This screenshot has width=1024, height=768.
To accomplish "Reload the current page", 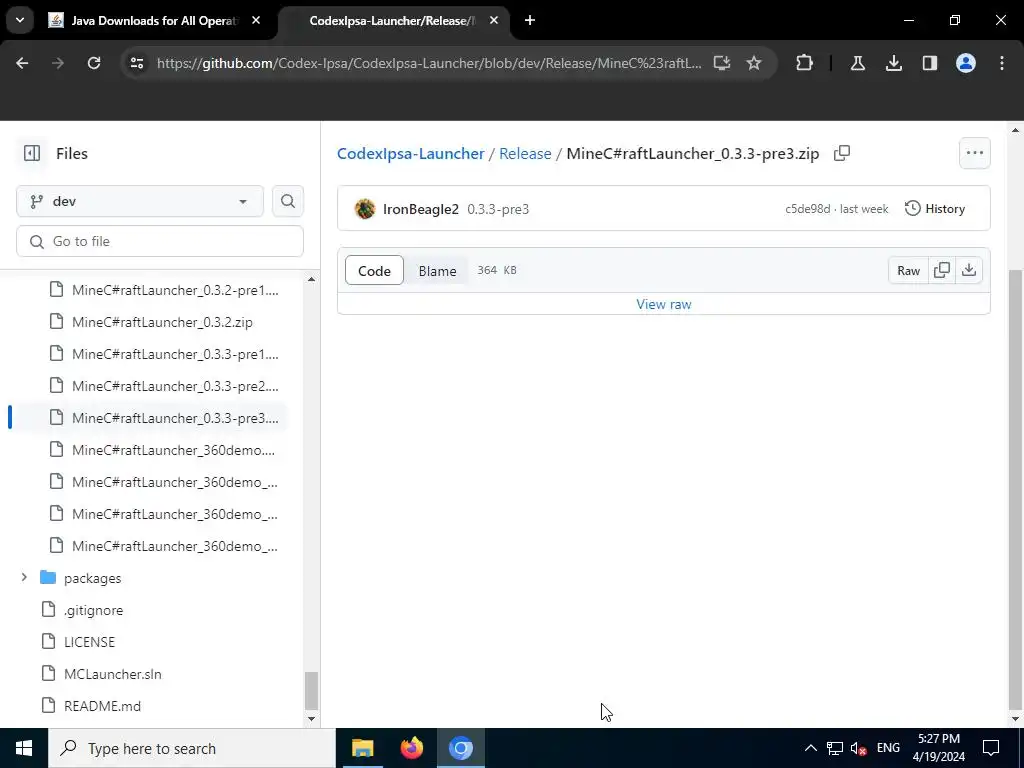I will tap(94, 63).
